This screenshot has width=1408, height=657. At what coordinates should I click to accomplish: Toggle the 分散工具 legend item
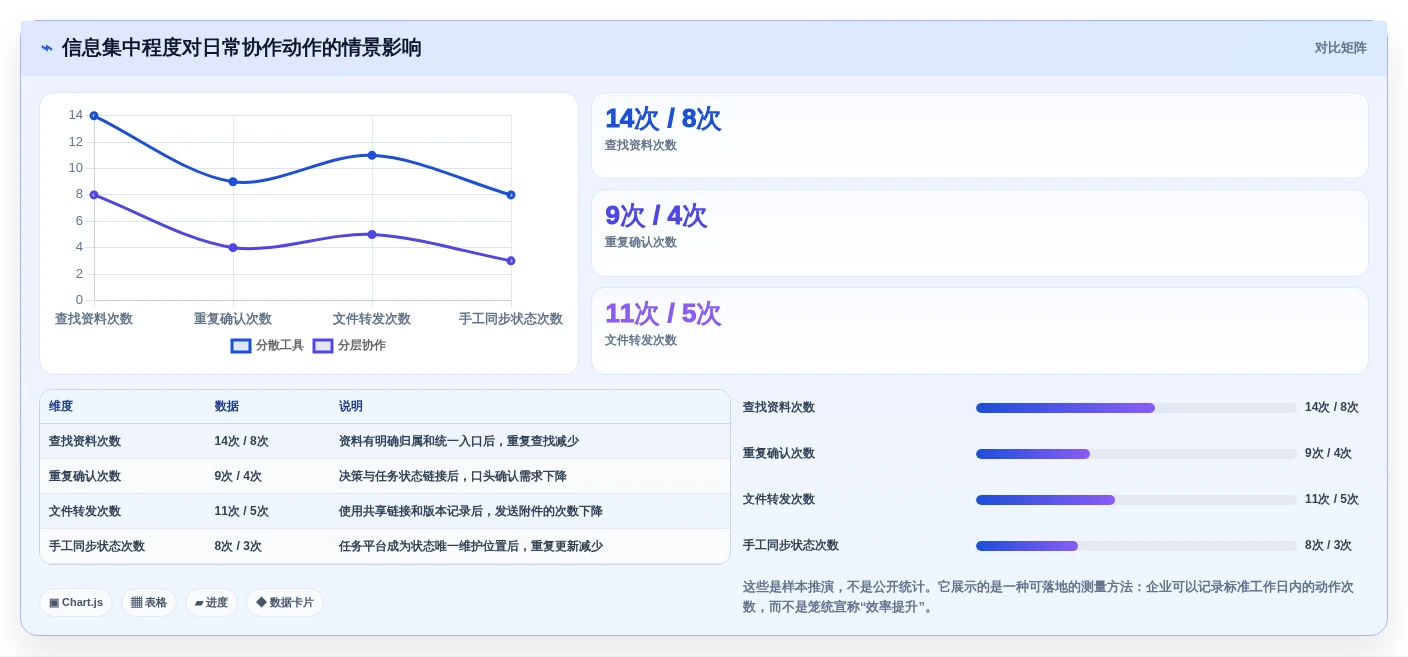267,345
